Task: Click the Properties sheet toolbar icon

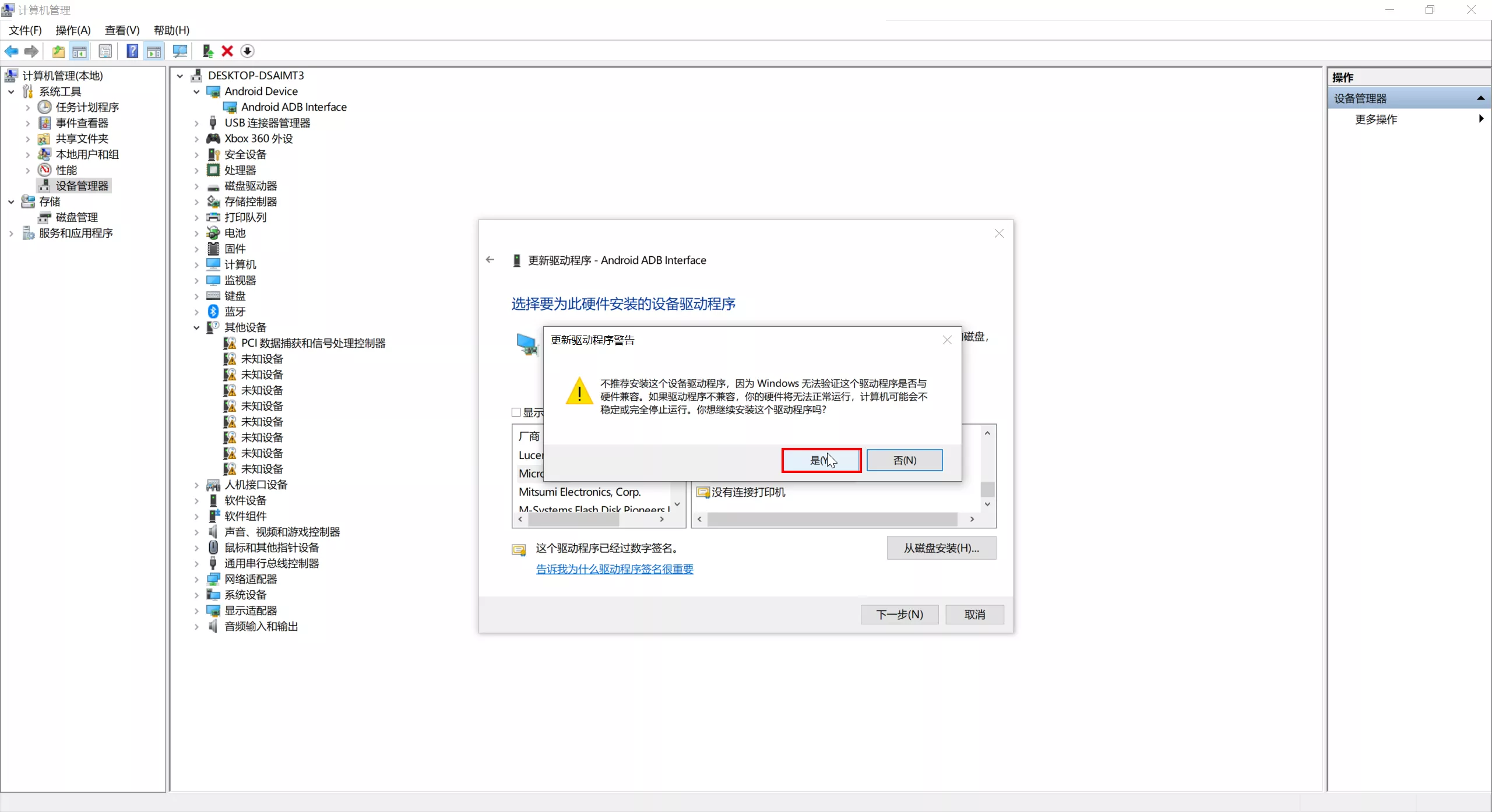Action: [105, 51]
